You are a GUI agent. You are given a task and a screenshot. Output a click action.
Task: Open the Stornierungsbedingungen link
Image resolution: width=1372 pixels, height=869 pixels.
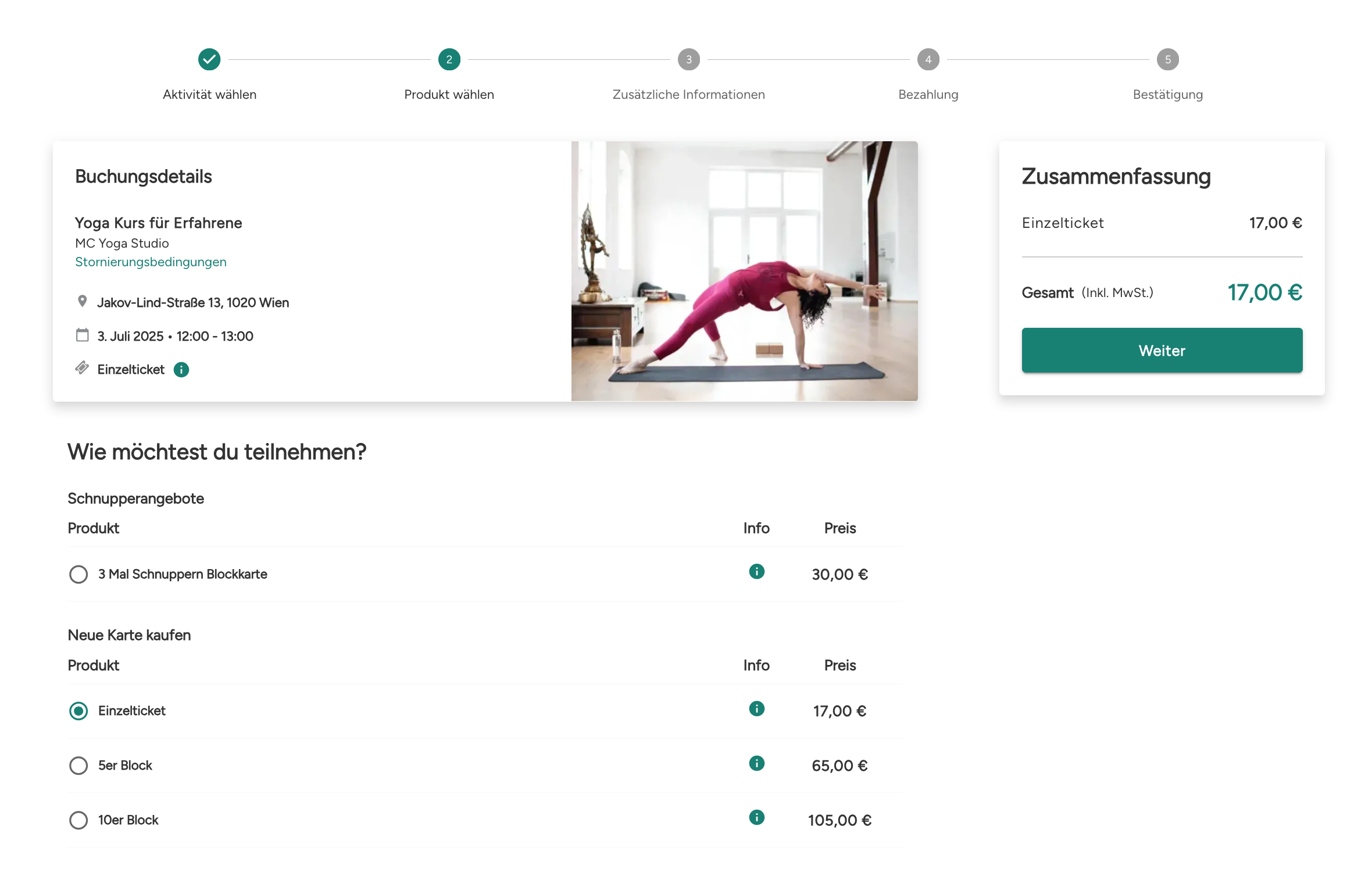pyautogui.click(x=151, y=262)
